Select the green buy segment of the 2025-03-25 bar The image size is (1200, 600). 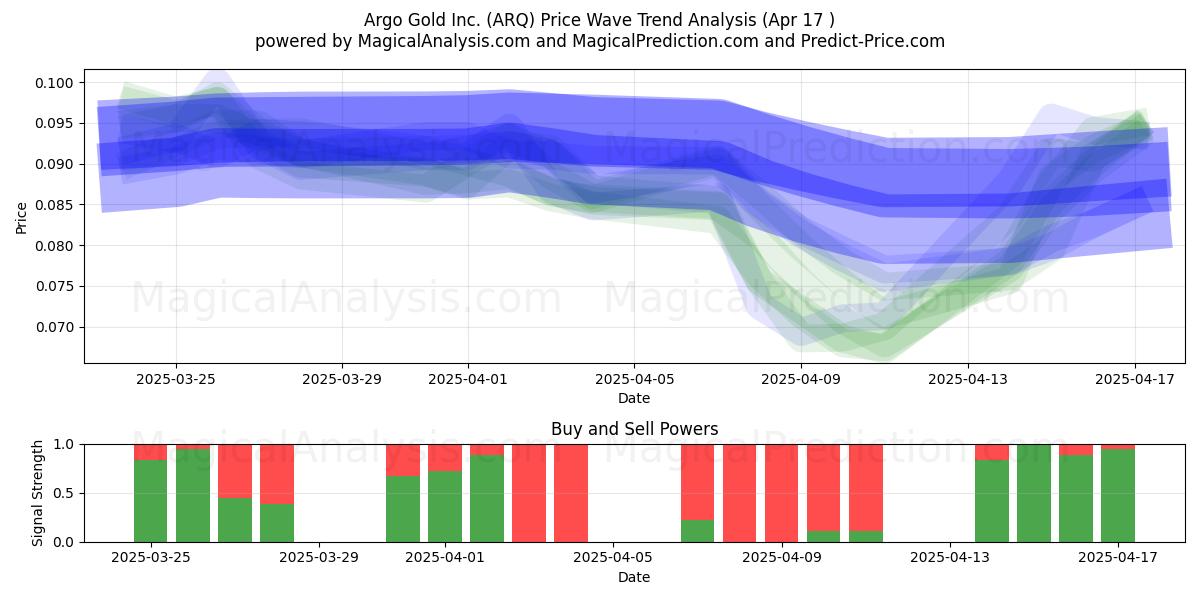coord(150,501)
